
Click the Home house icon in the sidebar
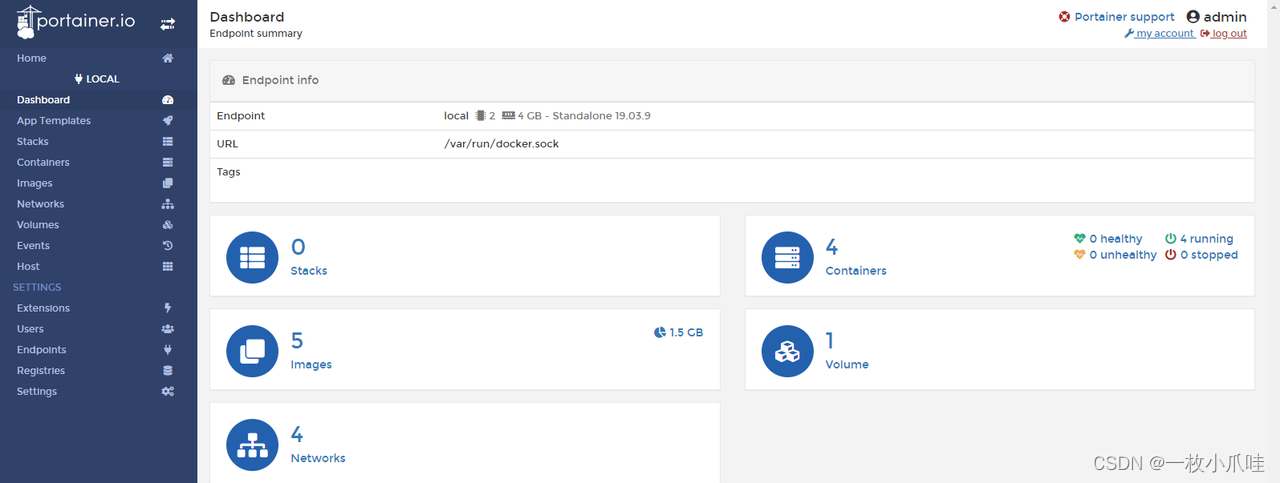point(168,58)
